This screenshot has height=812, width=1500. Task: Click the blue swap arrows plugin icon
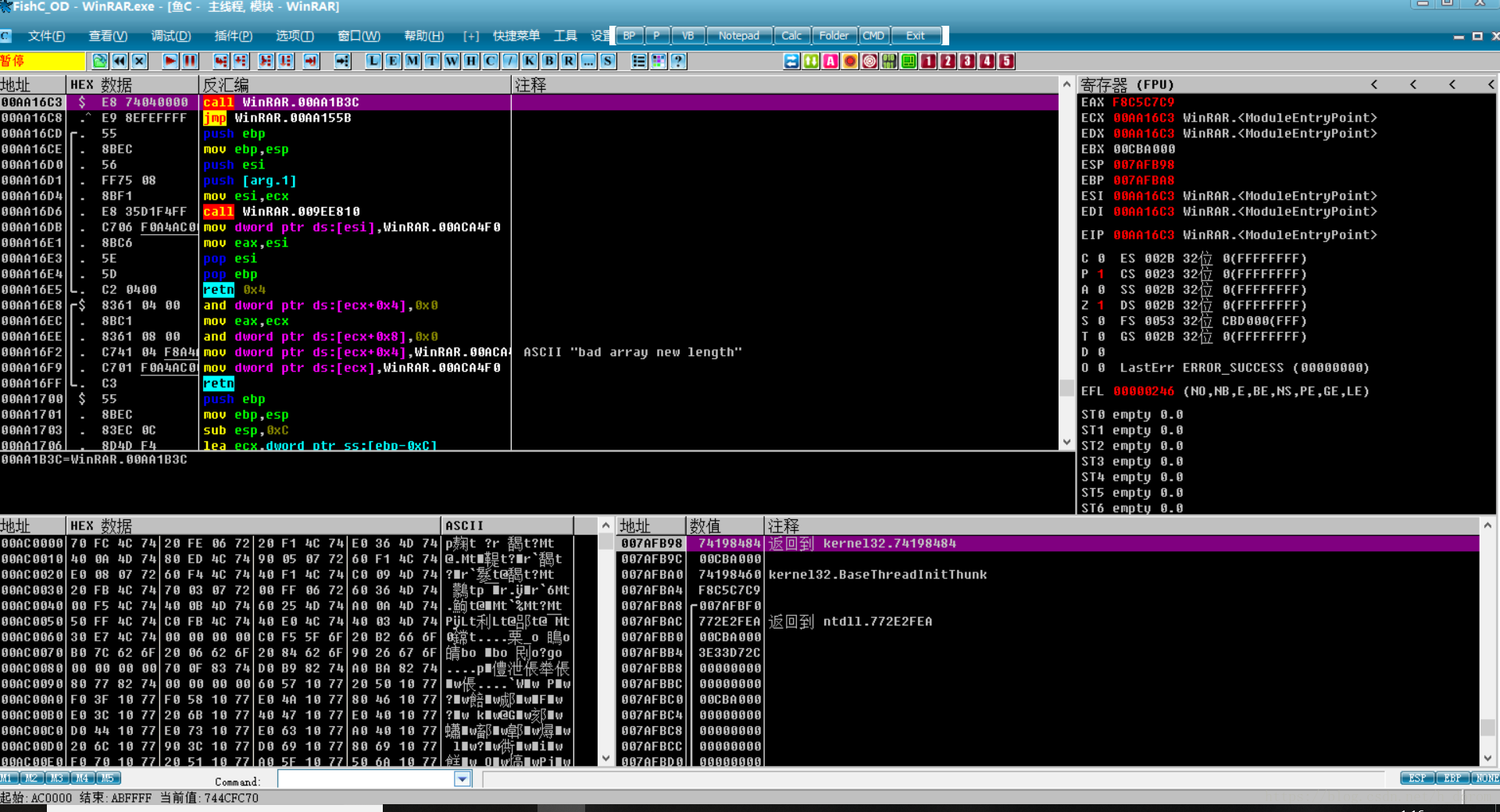point(791,61)
